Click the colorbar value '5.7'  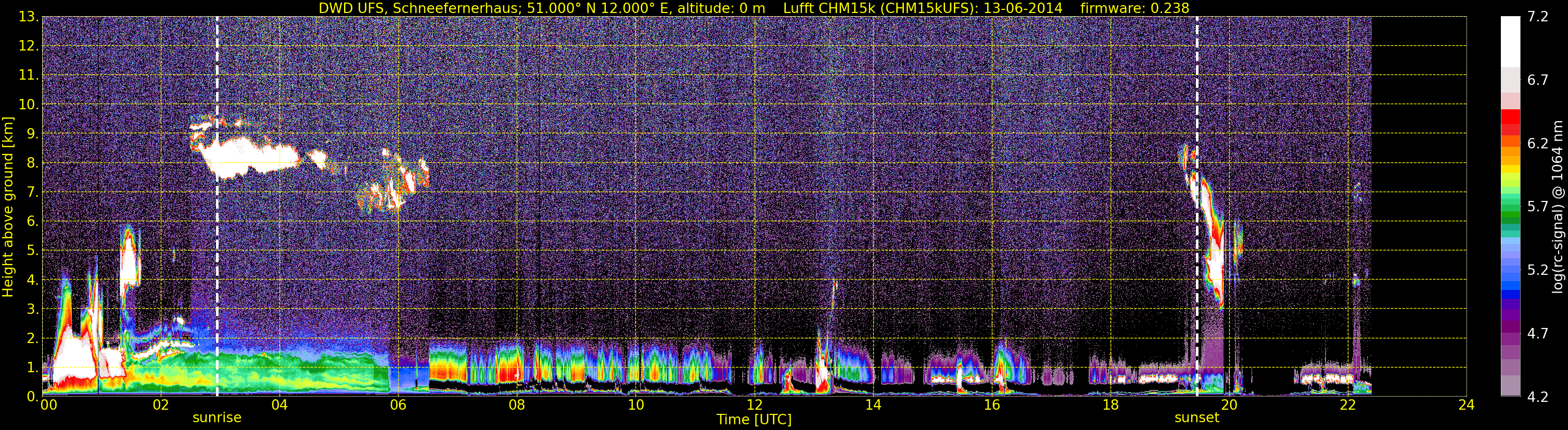coord(1538,207)
